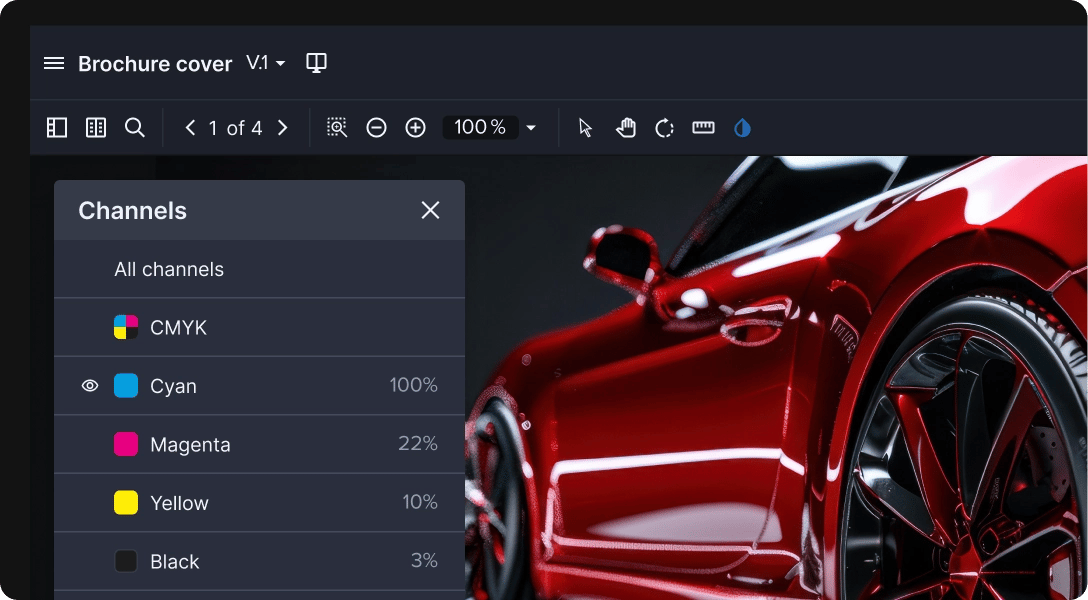Toggle the ink droplet channels tool
The image size is (1088, 600).
point(742,128)
